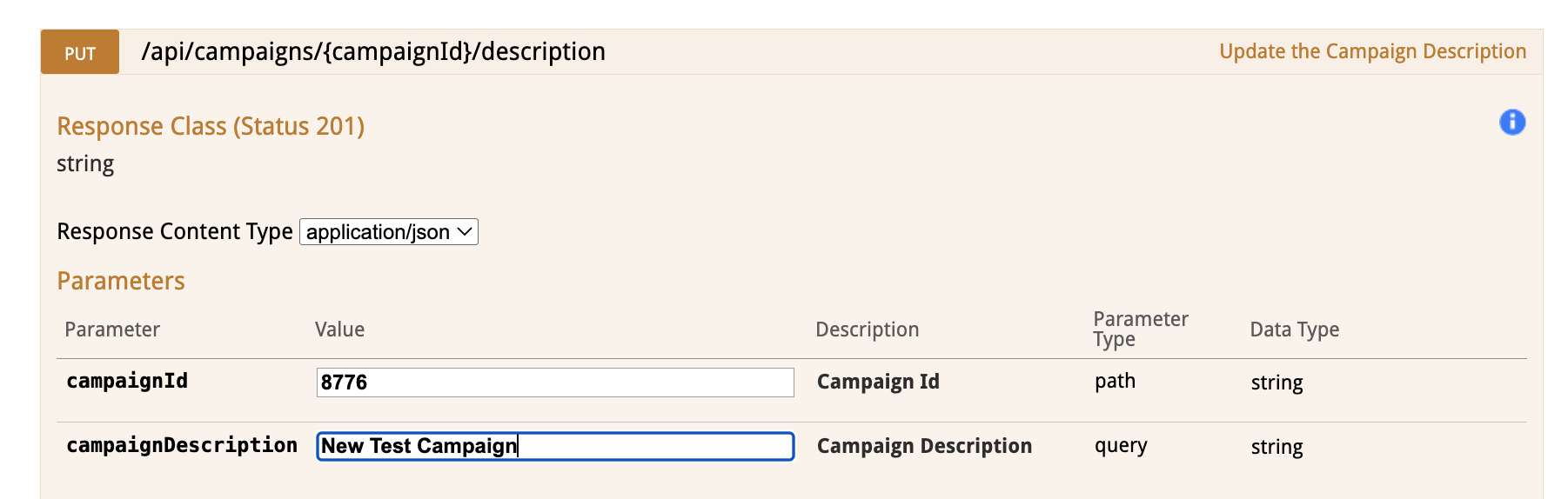The width and height of the screenshot is (1568, 499).
Task: Click the Parameters section heading
Action: coord(121,282)
